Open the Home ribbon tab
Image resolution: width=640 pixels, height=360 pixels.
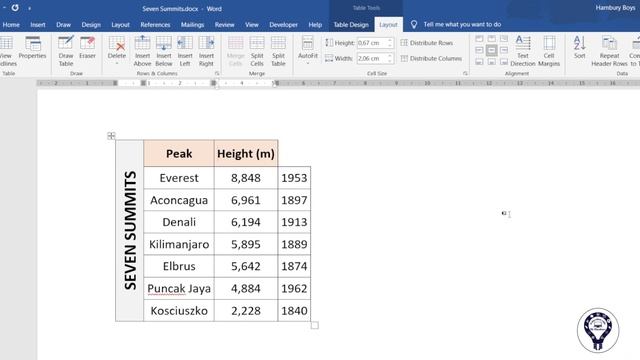11,24
